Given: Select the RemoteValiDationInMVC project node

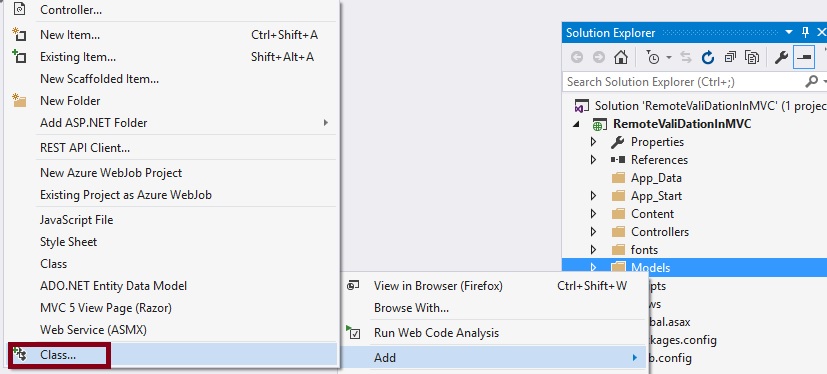Looking at the screenshot, I should (681, 124).
